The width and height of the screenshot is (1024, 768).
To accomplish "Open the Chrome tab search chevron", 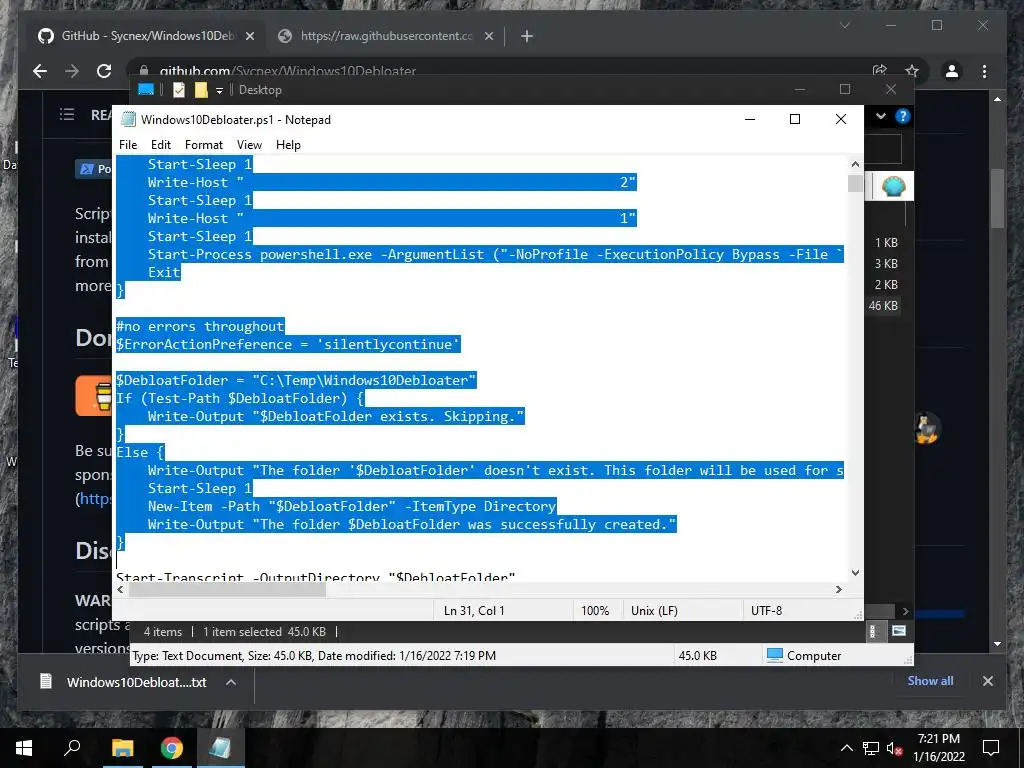I will pos(844,25).
